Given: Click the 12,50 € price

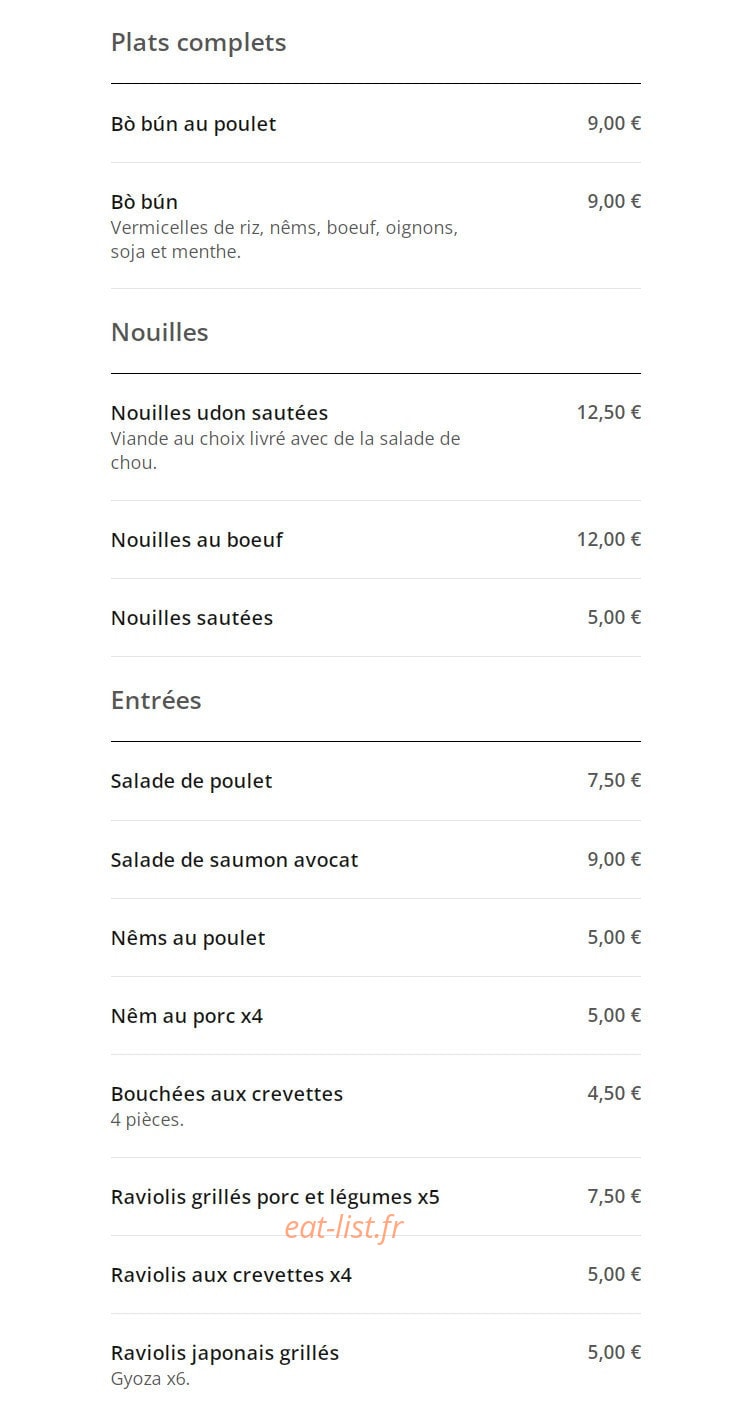Looking at the screenshot, I should tap(609, 412).
